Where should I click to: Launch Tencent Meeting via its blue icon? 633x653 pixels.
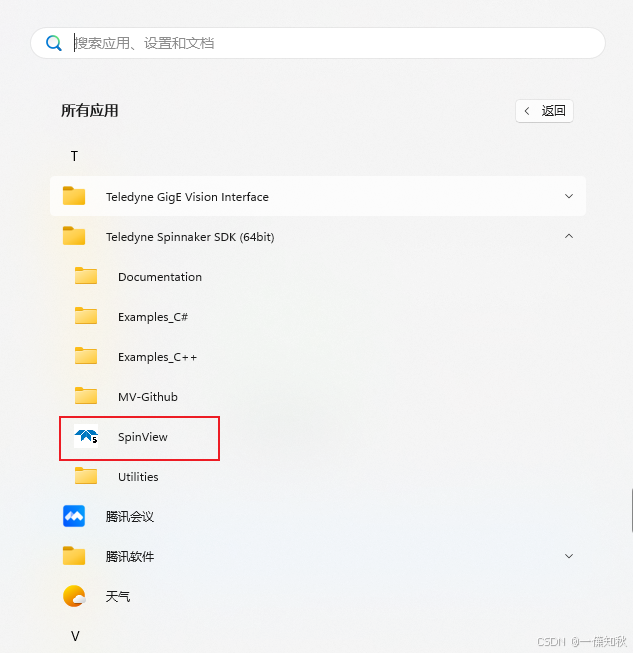74,516
